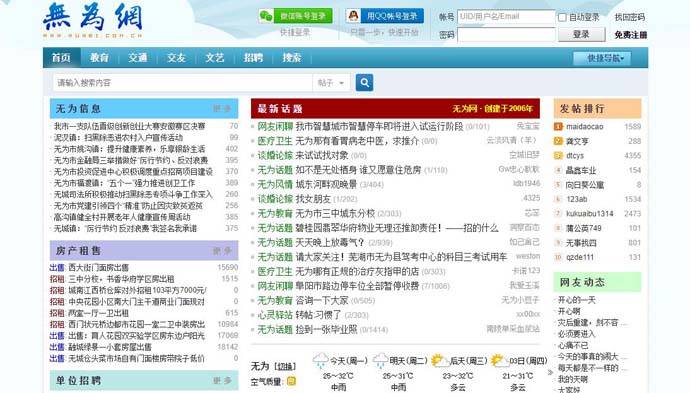The height and width of the screenshot is (393, 690).
Task: Open user kukuaibu1314 in 发帖排行
Action: pyautogui.click(x=589, y=214)
